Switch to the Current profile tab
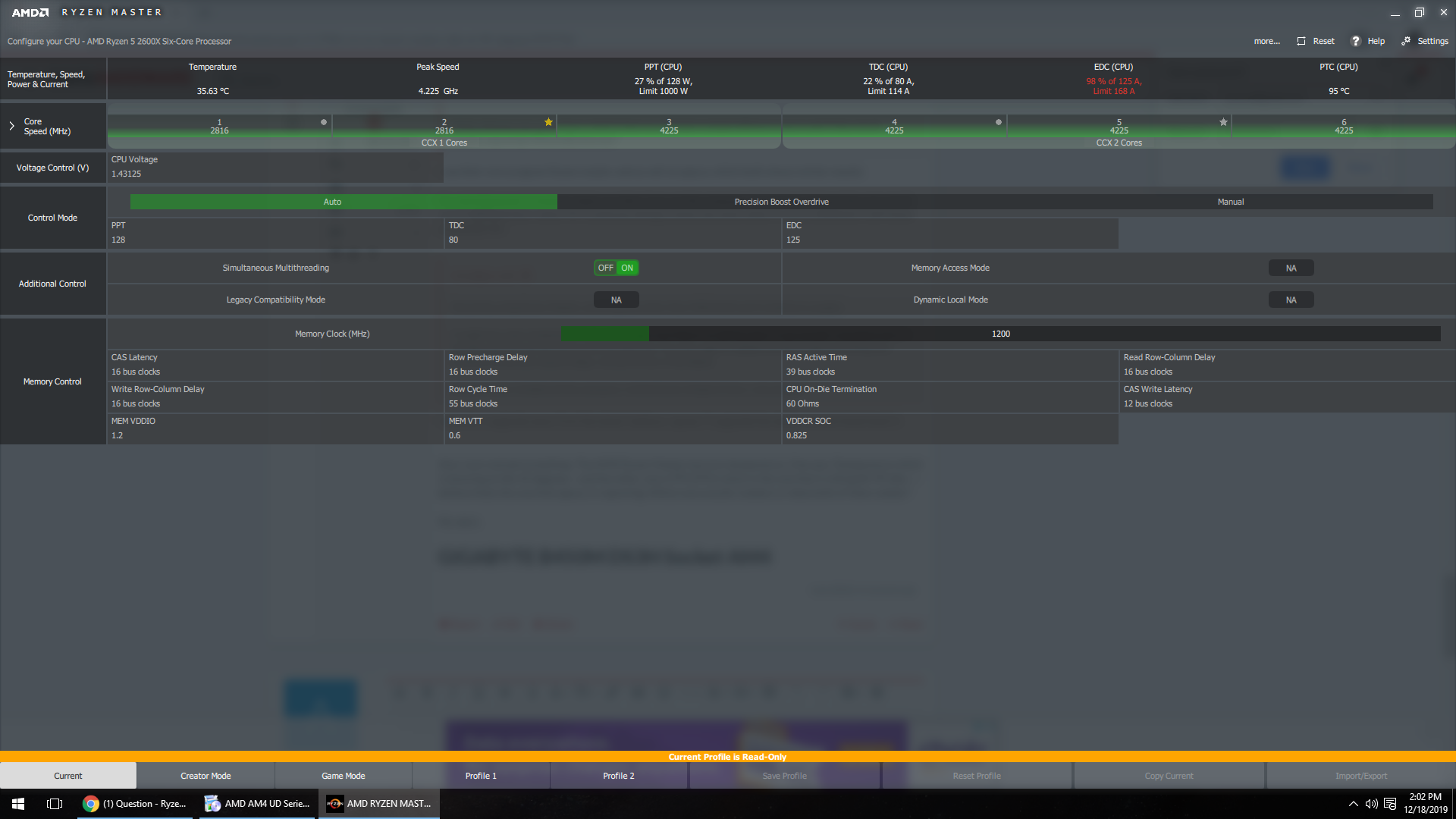This screenshot has width=1456, height=819. click(x=68, y=776)
